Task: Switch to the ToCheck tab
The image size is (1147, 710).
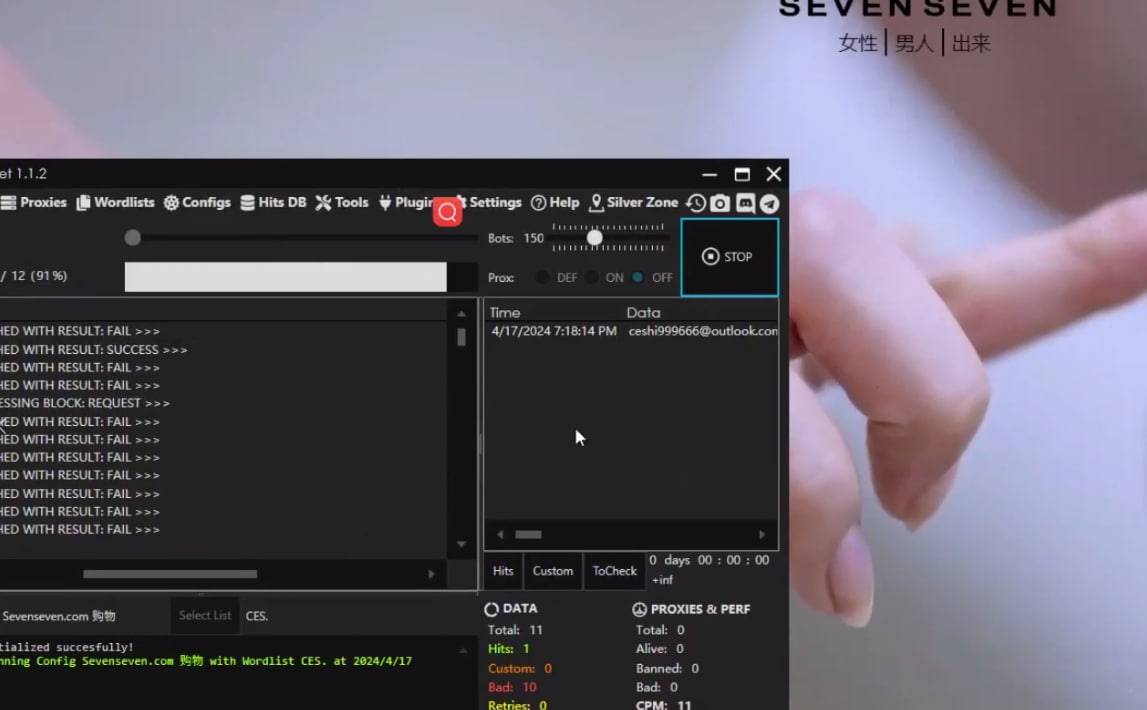Action: [614, 571]
